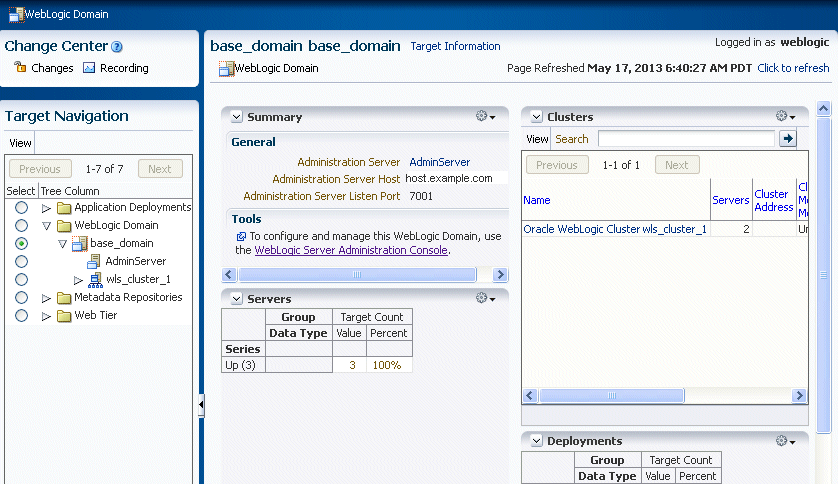Collapse the Servers panel

[x=236, y=299]
